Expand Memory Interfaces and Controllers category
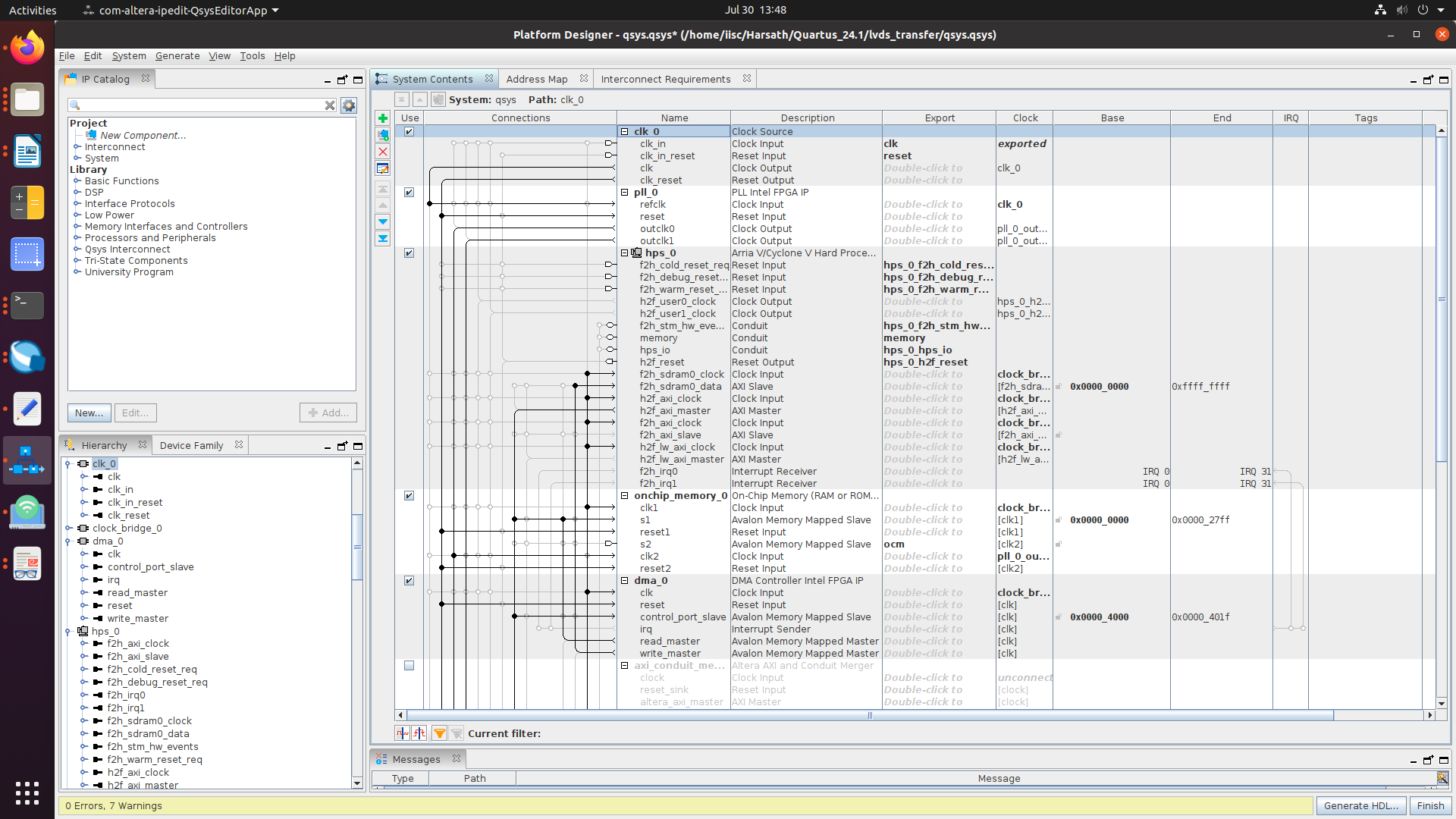This screenshot has height=819, width=1456. pyautogui.click(x=77, y=226)
